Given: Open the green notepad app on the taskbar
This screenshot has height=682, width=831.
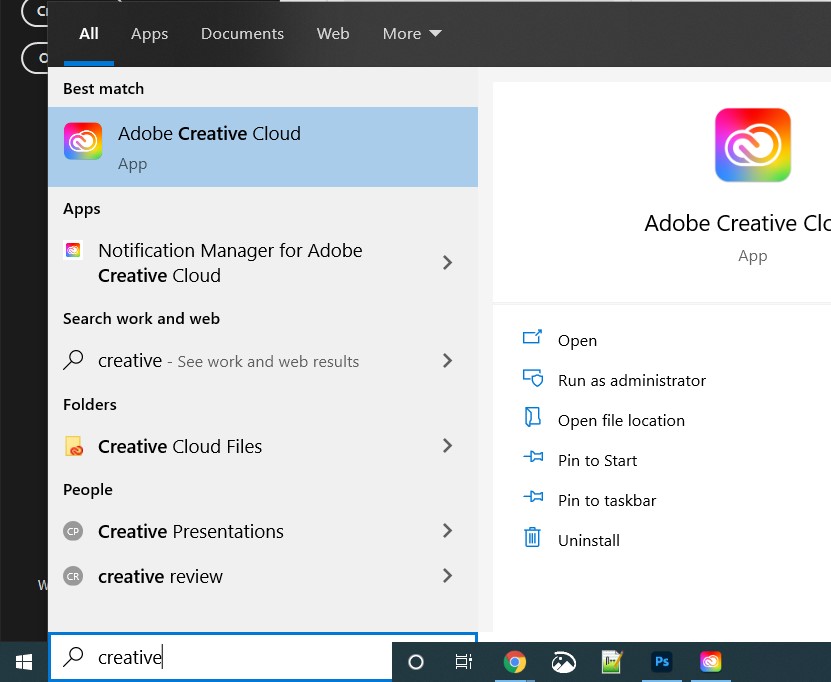Looking at the screenshot, I should (612, 662).
